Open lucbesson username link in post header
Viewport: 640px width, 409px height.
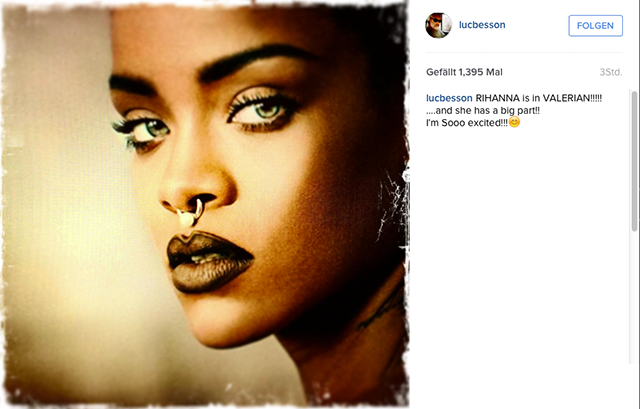482,25
